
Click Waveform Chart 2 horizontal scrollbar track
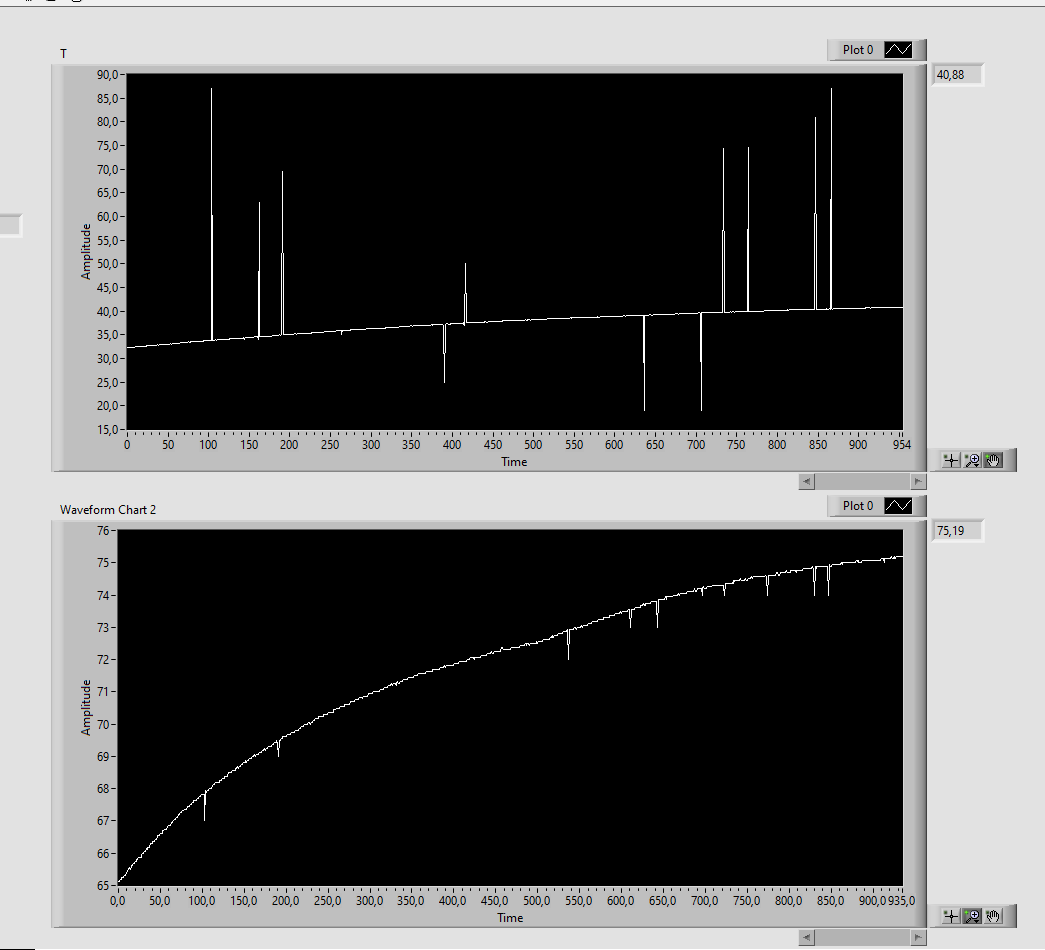point(862,937)
